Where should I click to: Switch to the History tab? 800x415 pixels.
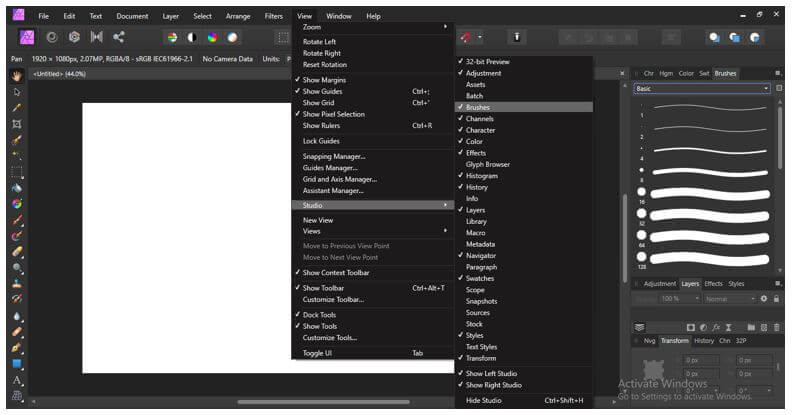pyautogui.click(x=704, y=341)
